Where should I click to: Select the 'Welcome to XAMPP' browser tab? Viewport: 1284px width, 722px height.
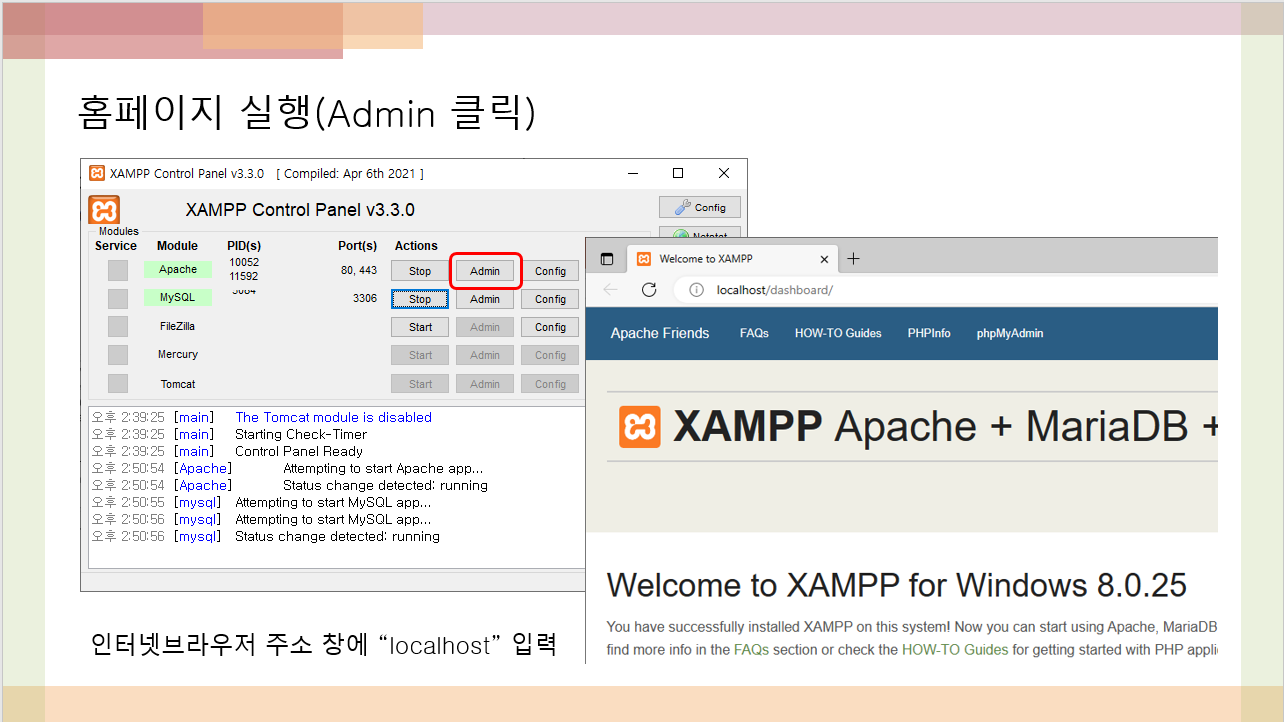coord(731,259)
